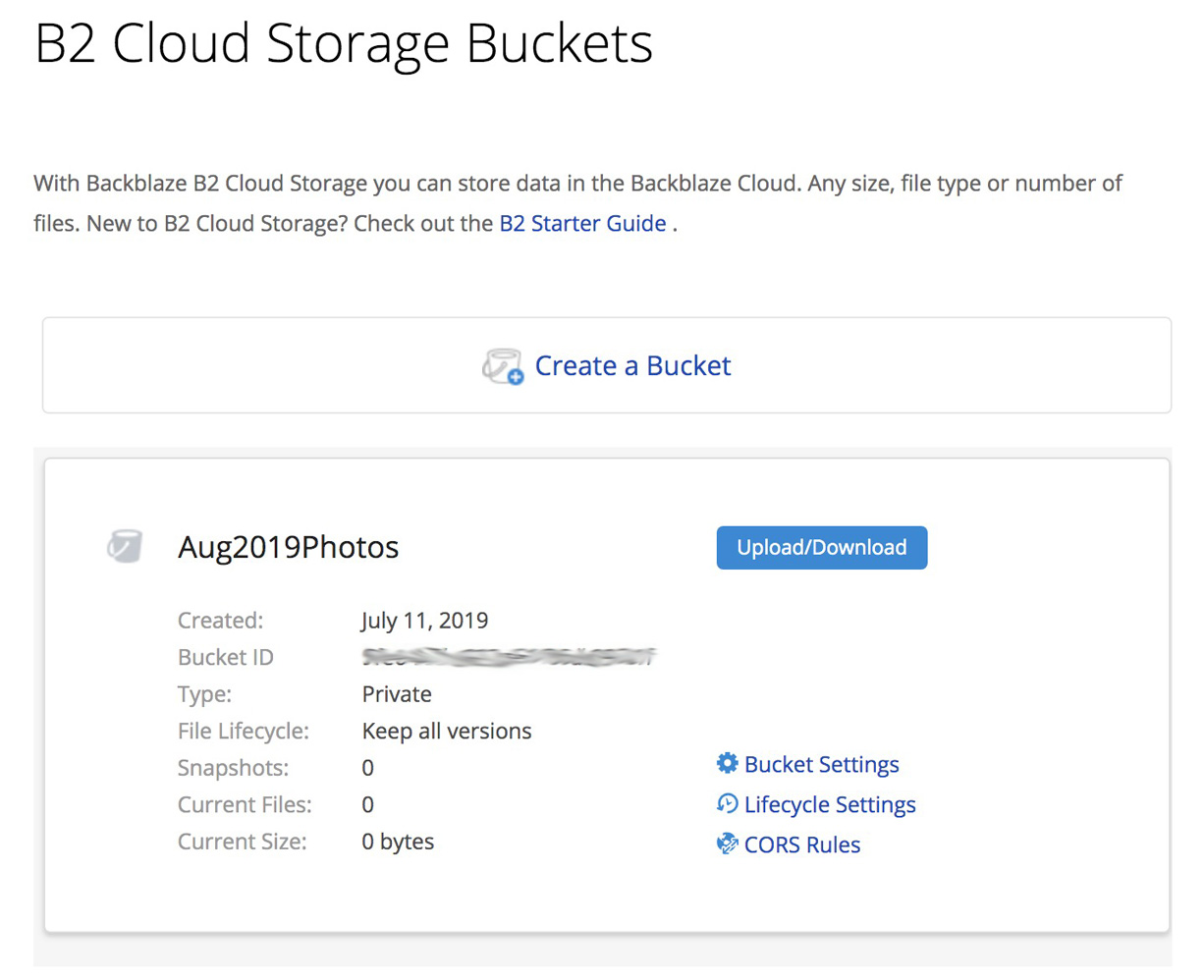Open Bucket Settings for Aug2019Photos
1204x980 pixels.
[821, 764]
